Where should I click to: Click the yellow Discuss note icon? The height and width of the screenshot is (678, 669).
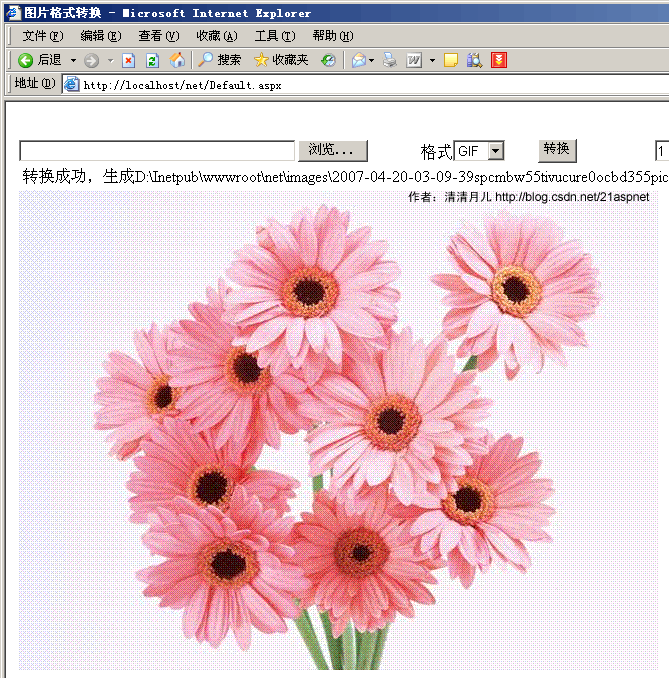(451, 60)
